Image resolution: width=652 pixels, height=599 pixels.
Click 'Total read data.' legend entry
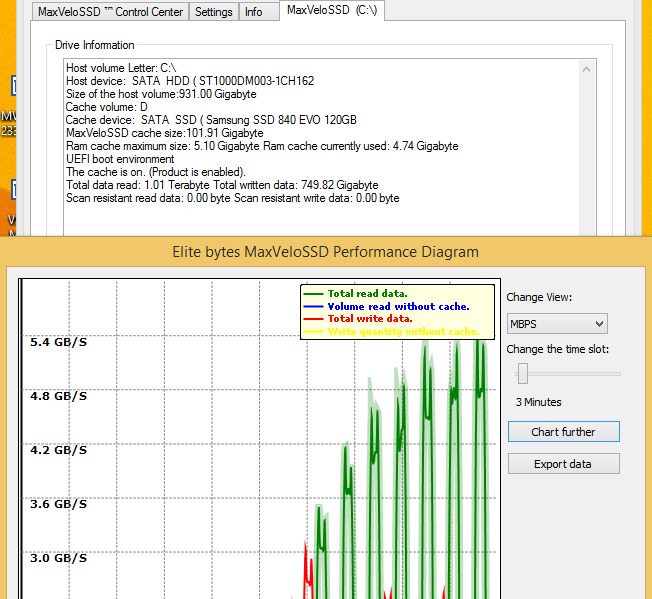tap(356, 293)
